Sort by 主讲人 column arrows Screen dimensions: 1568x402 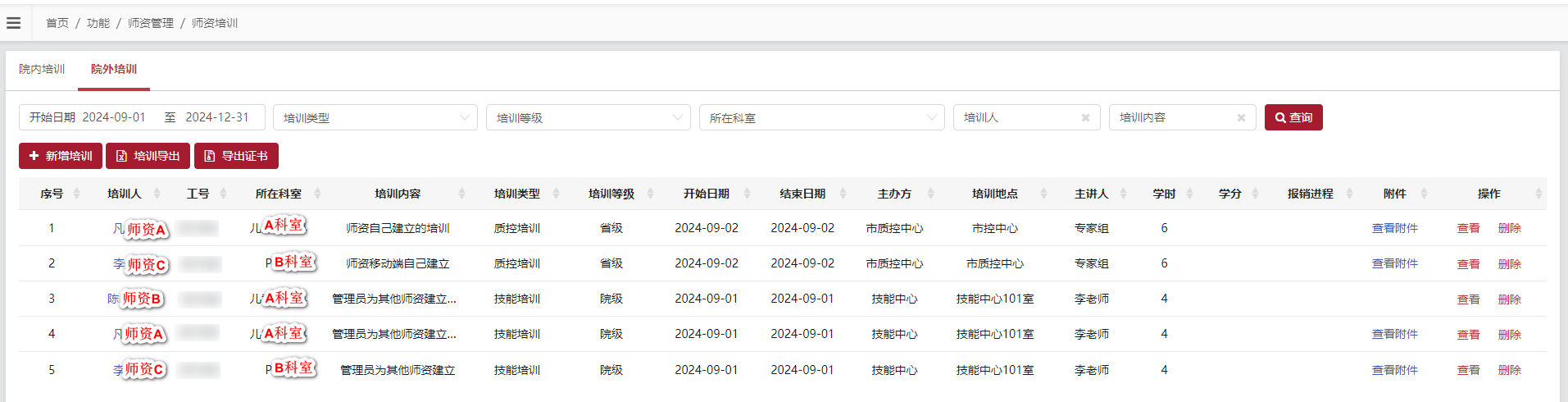1123,194
